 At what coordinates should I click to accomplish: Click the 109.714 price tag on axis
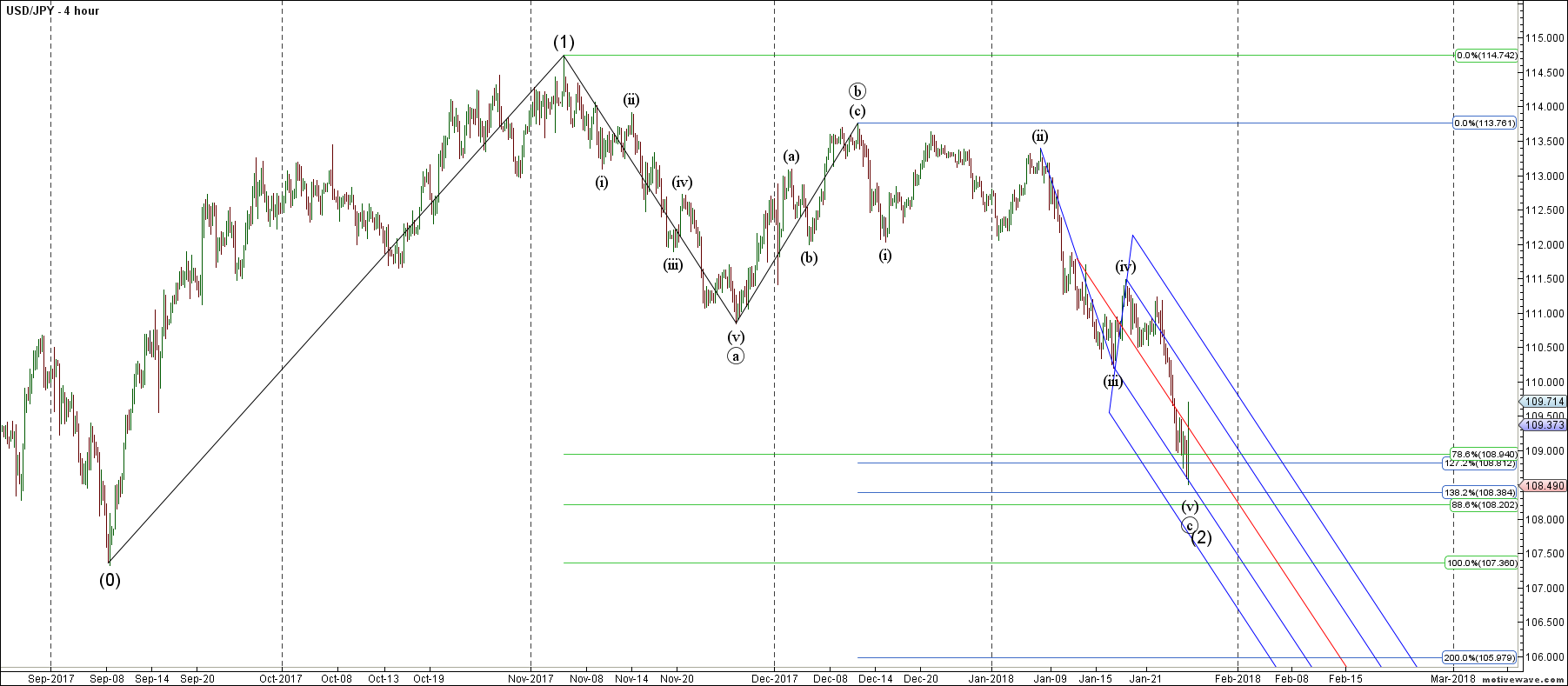(x=1543, y=402)
